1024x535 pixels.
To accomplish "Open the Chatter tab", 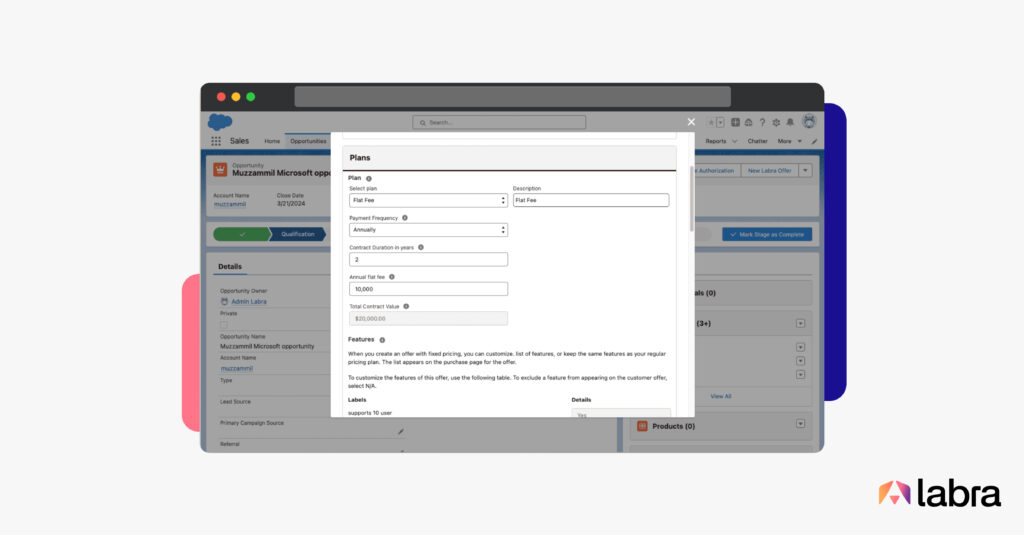I will [758, 141].
